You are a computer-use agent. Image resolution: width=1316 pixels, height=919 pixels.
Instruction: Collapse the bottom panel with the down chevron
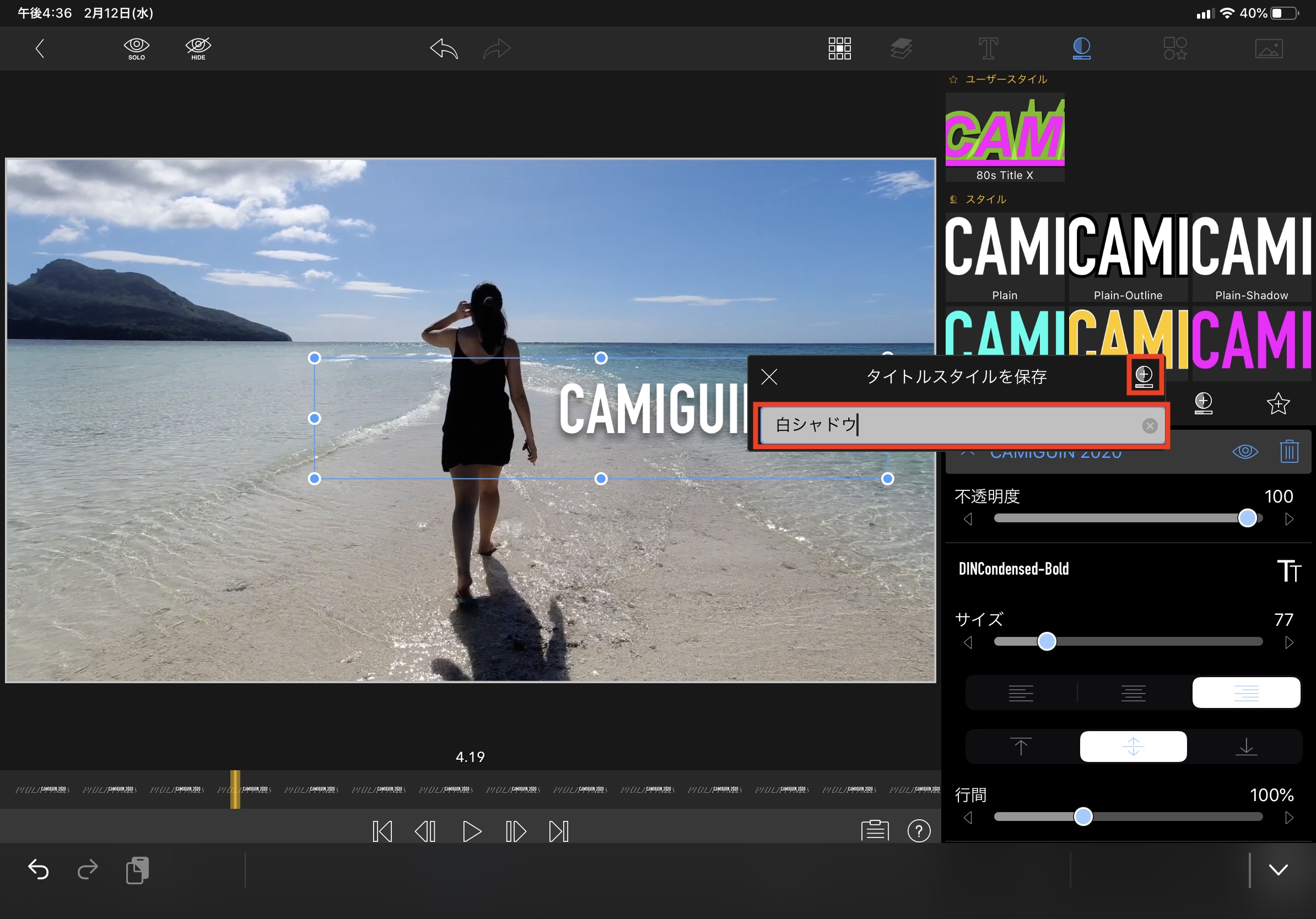click(x=1277, y=870)
